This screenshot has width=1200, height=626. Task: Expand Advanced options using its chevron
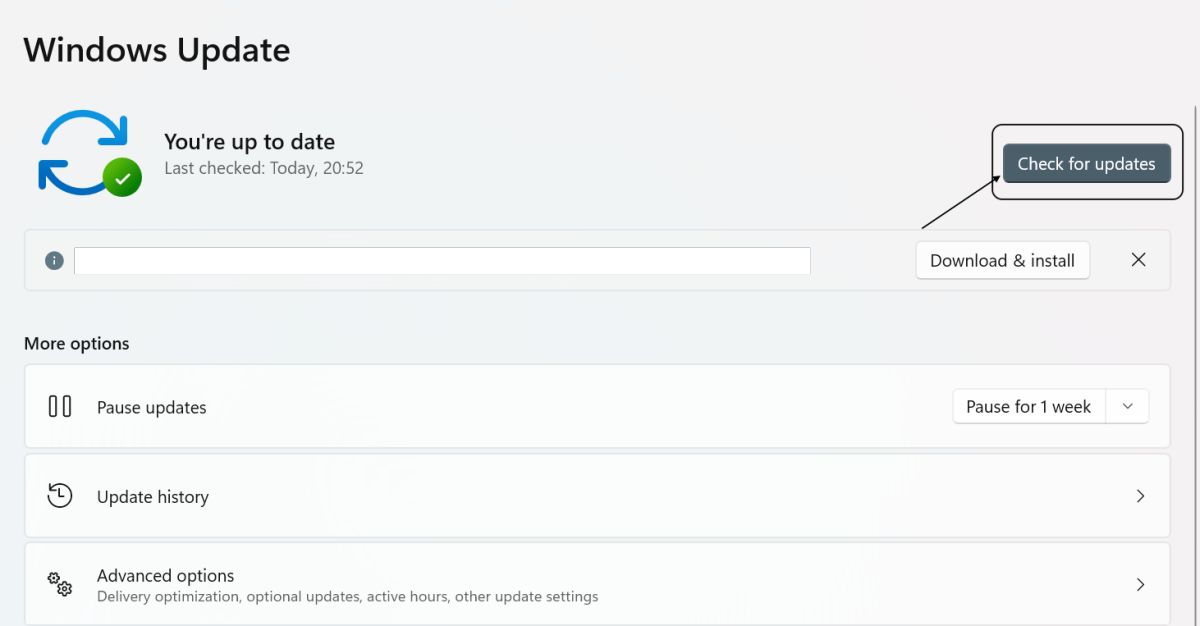(1140, 584)
